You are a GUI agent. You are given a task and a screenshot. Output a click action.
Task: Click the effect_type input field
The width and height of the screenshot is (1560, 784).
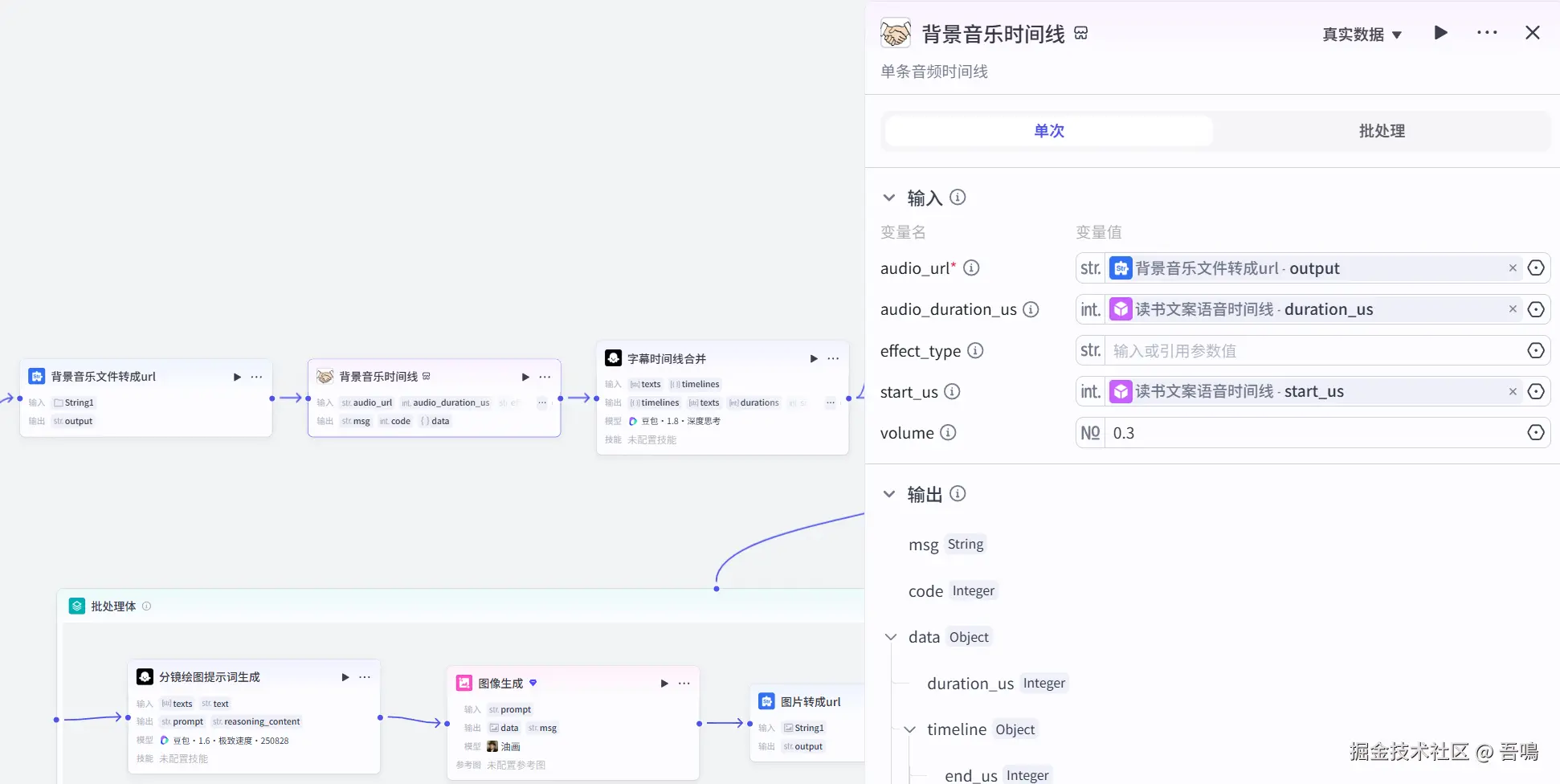pos(1314,351)
